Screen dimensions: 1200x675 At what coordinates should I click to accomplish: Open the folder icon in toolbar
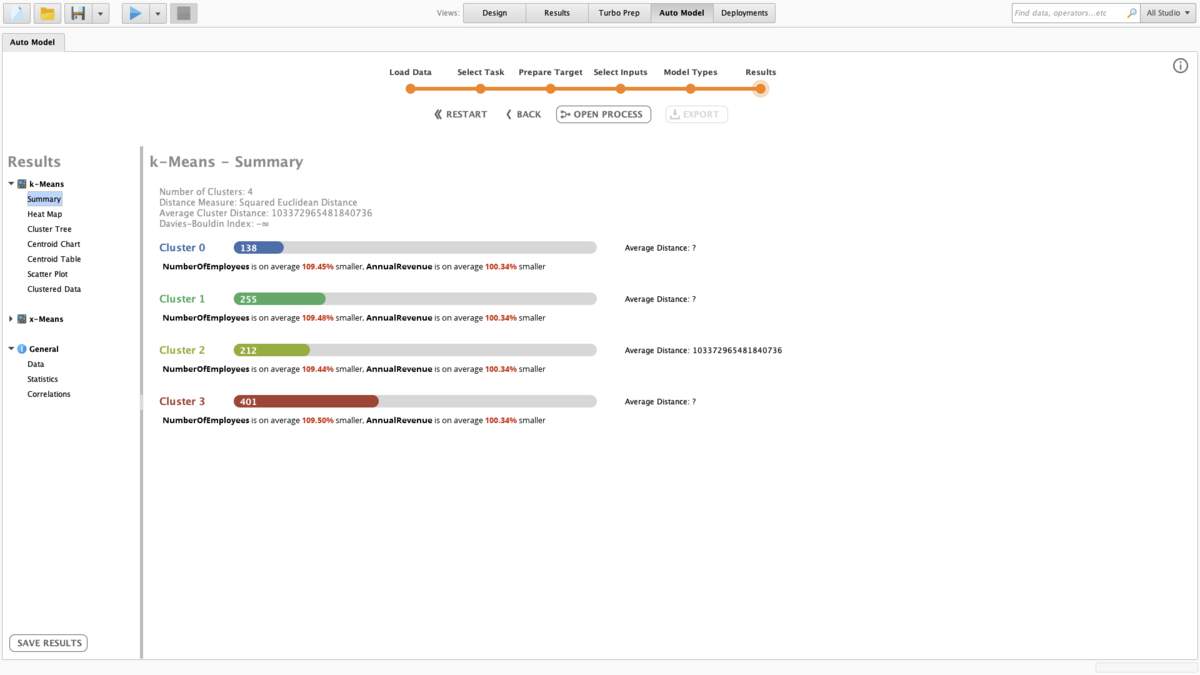click(47, 13)
